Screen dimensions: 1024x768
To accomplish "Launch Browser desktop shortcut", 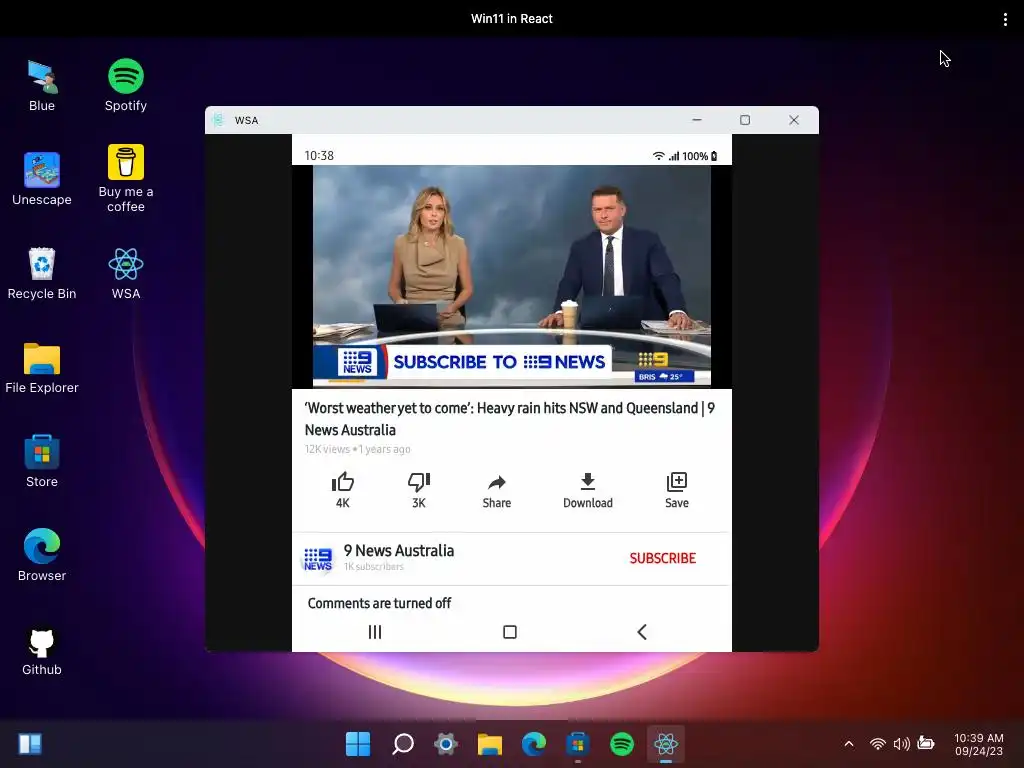I will coord(42,556).
